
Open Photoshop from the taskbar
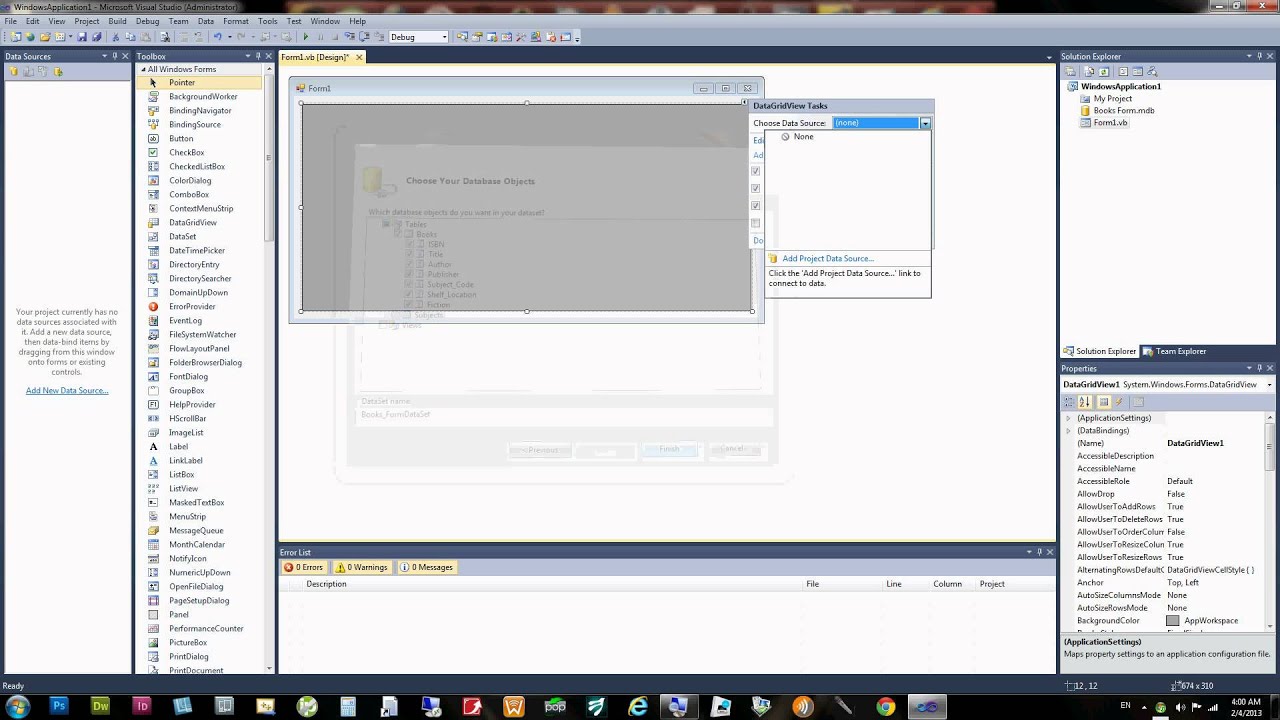[59, 707]
